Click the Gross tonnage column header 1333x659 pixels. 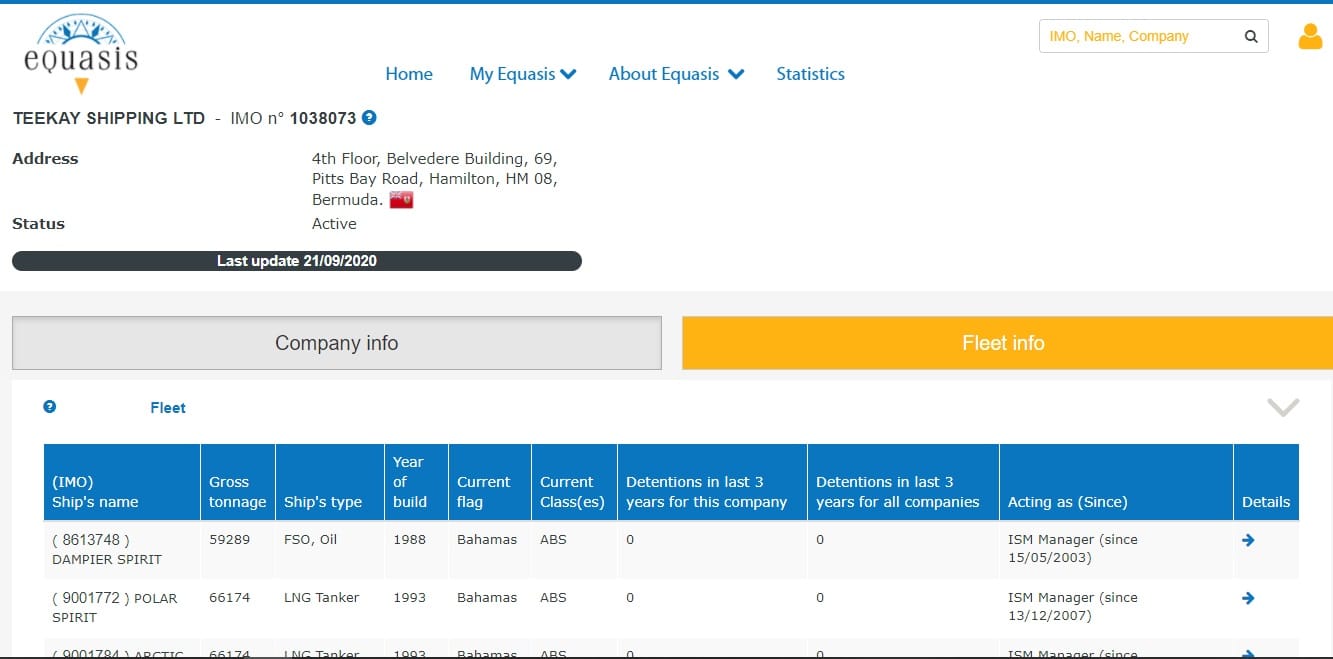pyautogui.click(x=237, y=482)
